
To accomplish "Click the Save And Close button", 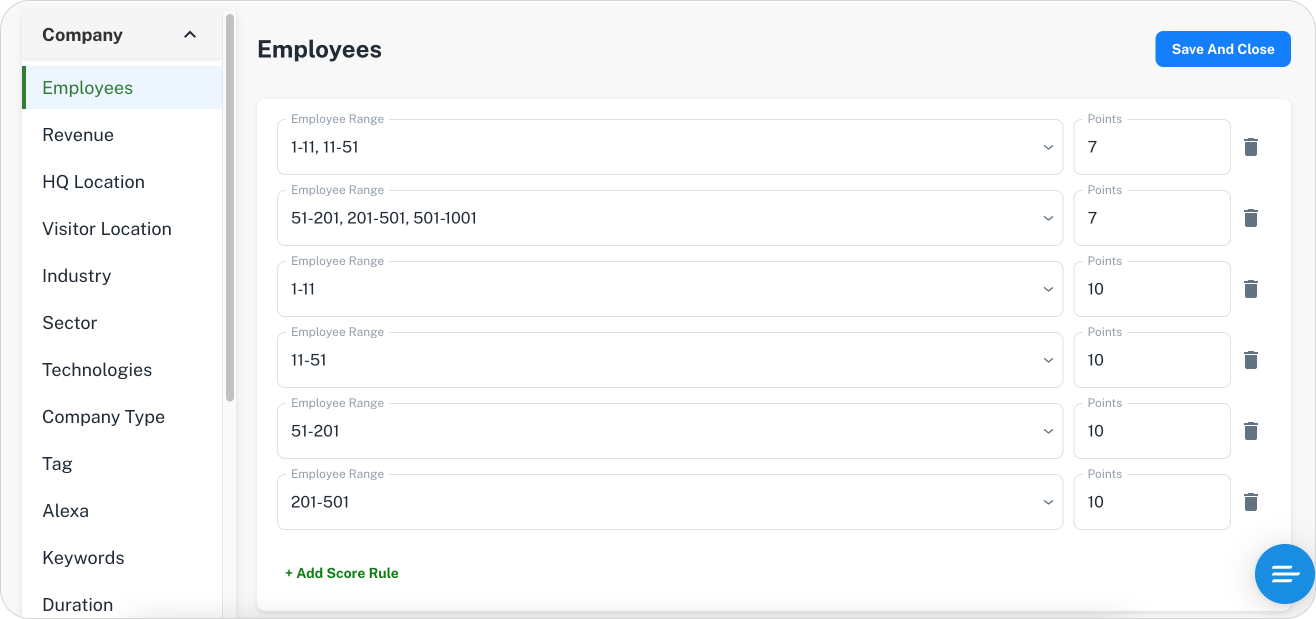I will [1222, 49].
